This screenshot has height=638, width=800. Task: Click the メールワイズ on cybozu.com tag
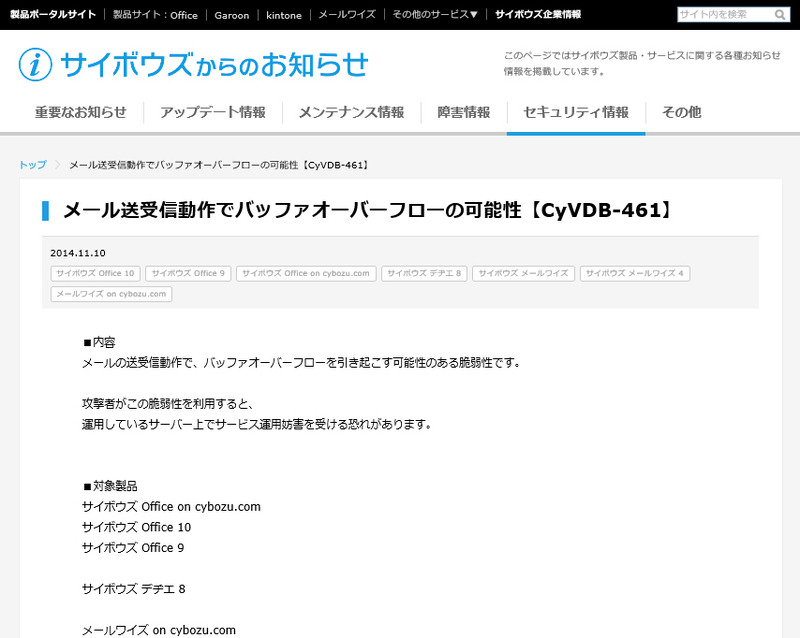tap(112, 294)
